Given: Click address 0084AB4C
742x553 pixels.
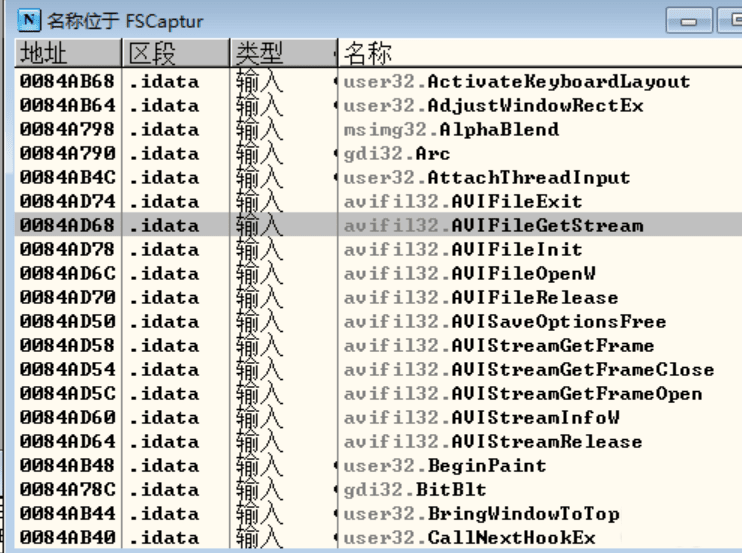Looking at the screenshot, I should coord(67,178).
